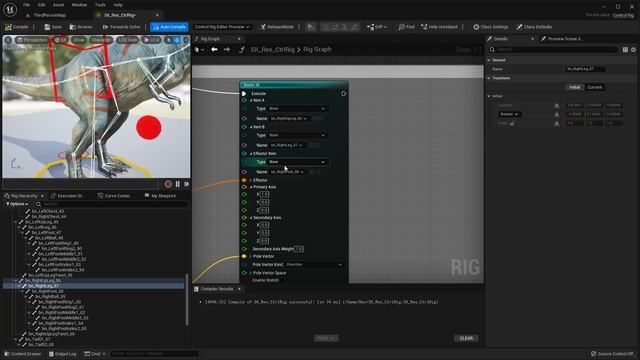This screenshot has width=640, height=360.
Task: Click the viewport play speed button
Action: [x=151, y=40]
